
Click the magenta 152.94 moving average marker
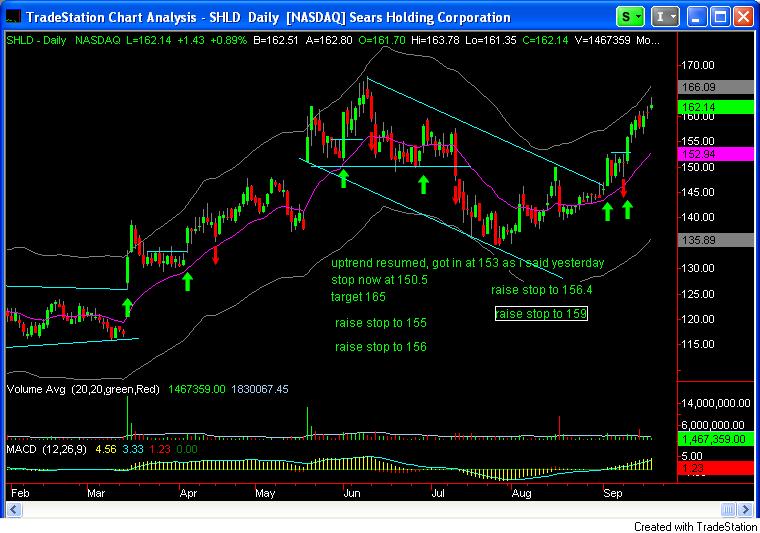point(715,154)
